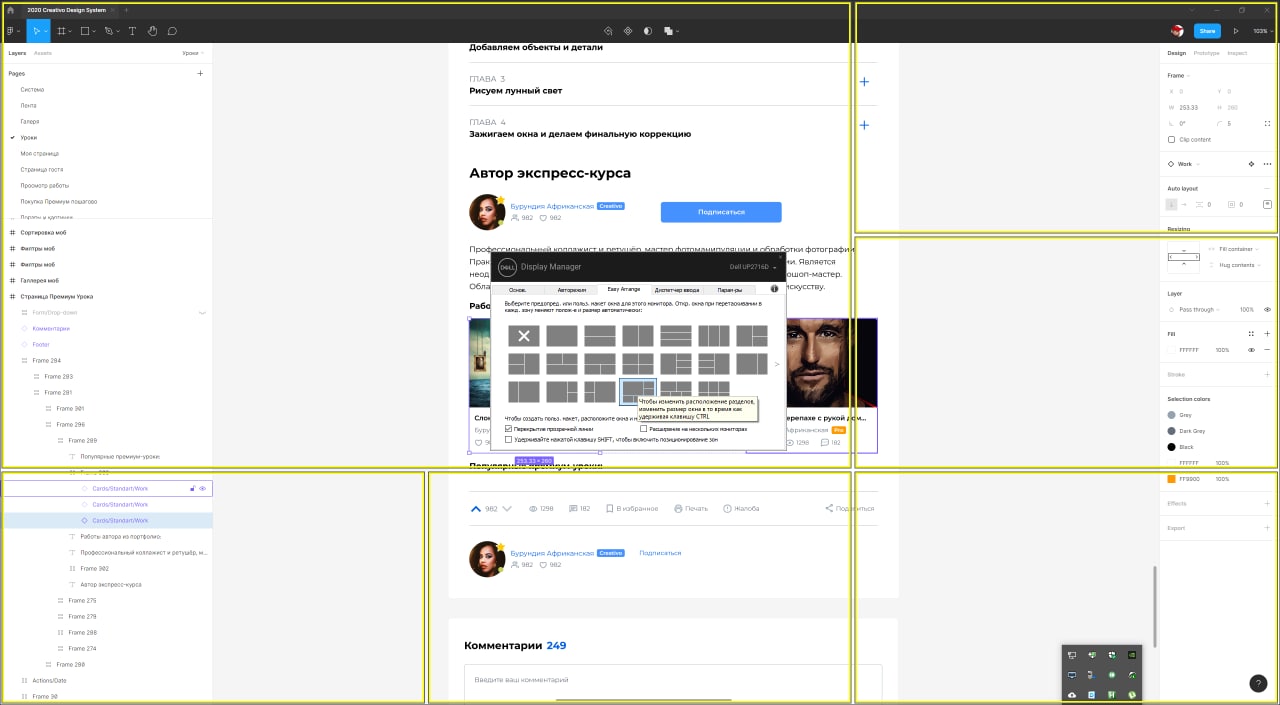The height and width of the screenshot is (705, 1280).
Task: Click the info icon in Display Manager
Action: (774, 289)
